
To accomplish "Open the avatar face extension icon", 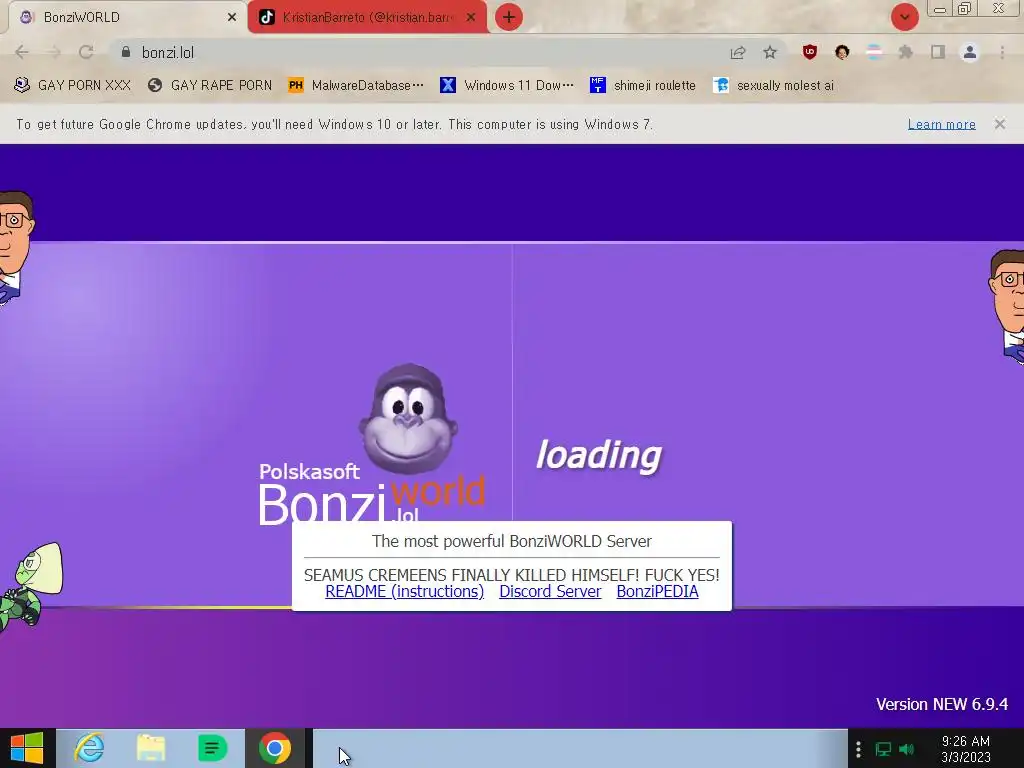I will (x=842, y=52).
